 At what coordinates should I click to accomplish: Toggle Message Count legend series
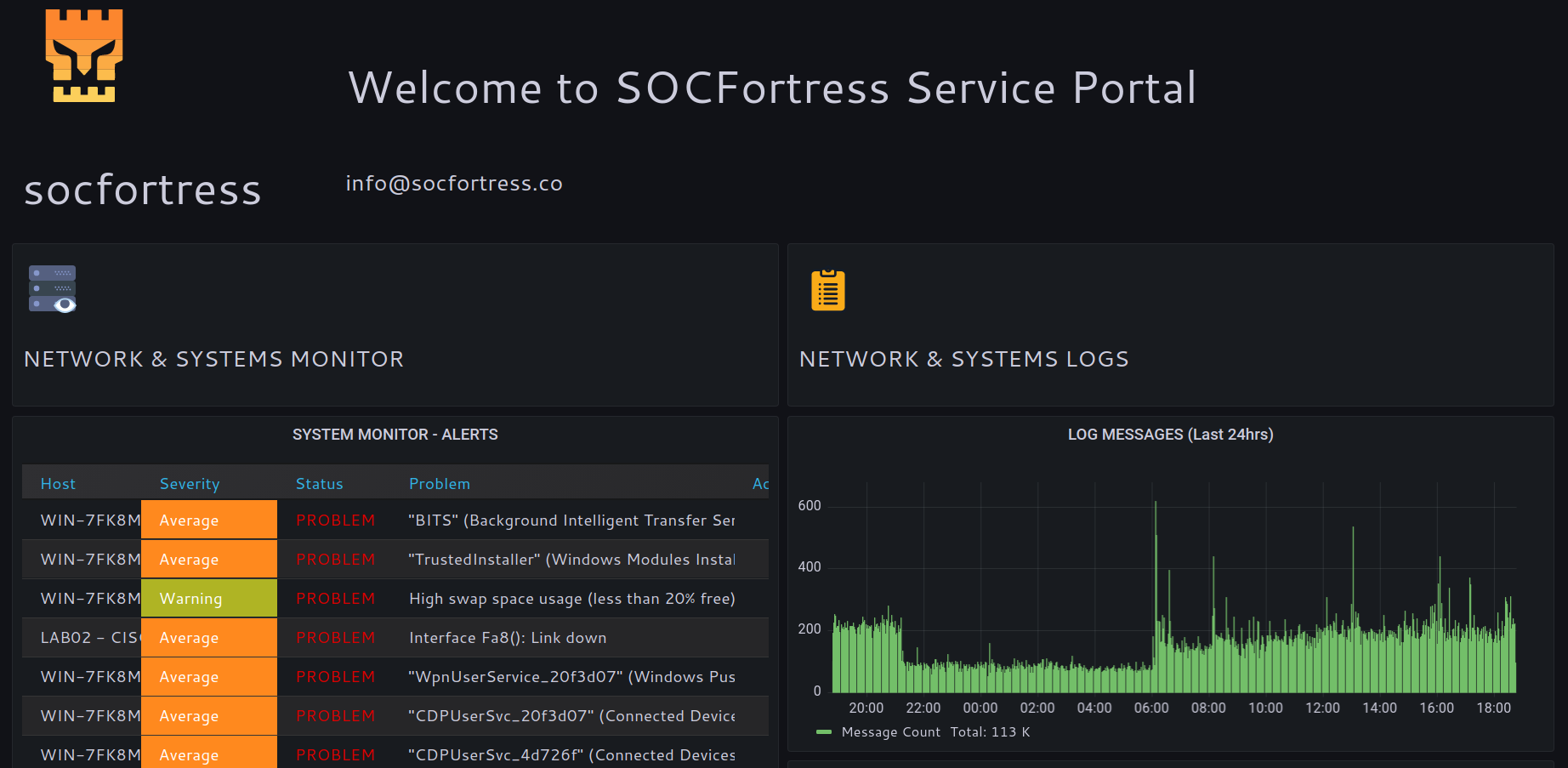(890, 732)
